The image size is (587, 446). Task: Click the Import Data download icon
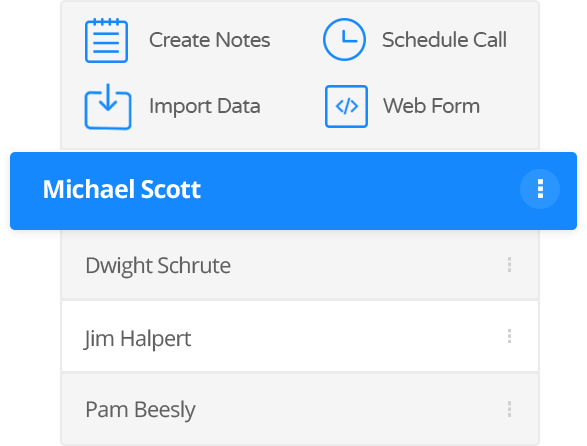[108, 106]
